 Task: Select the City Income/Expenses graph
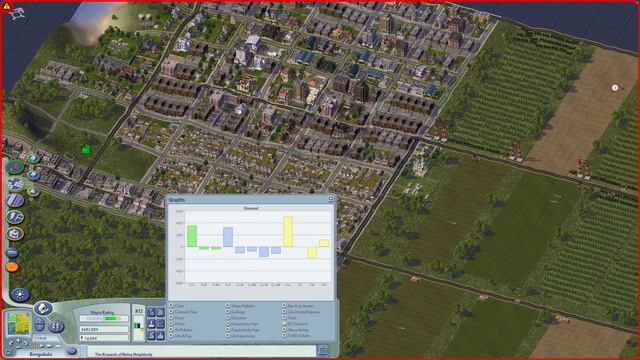pos(284,311)
